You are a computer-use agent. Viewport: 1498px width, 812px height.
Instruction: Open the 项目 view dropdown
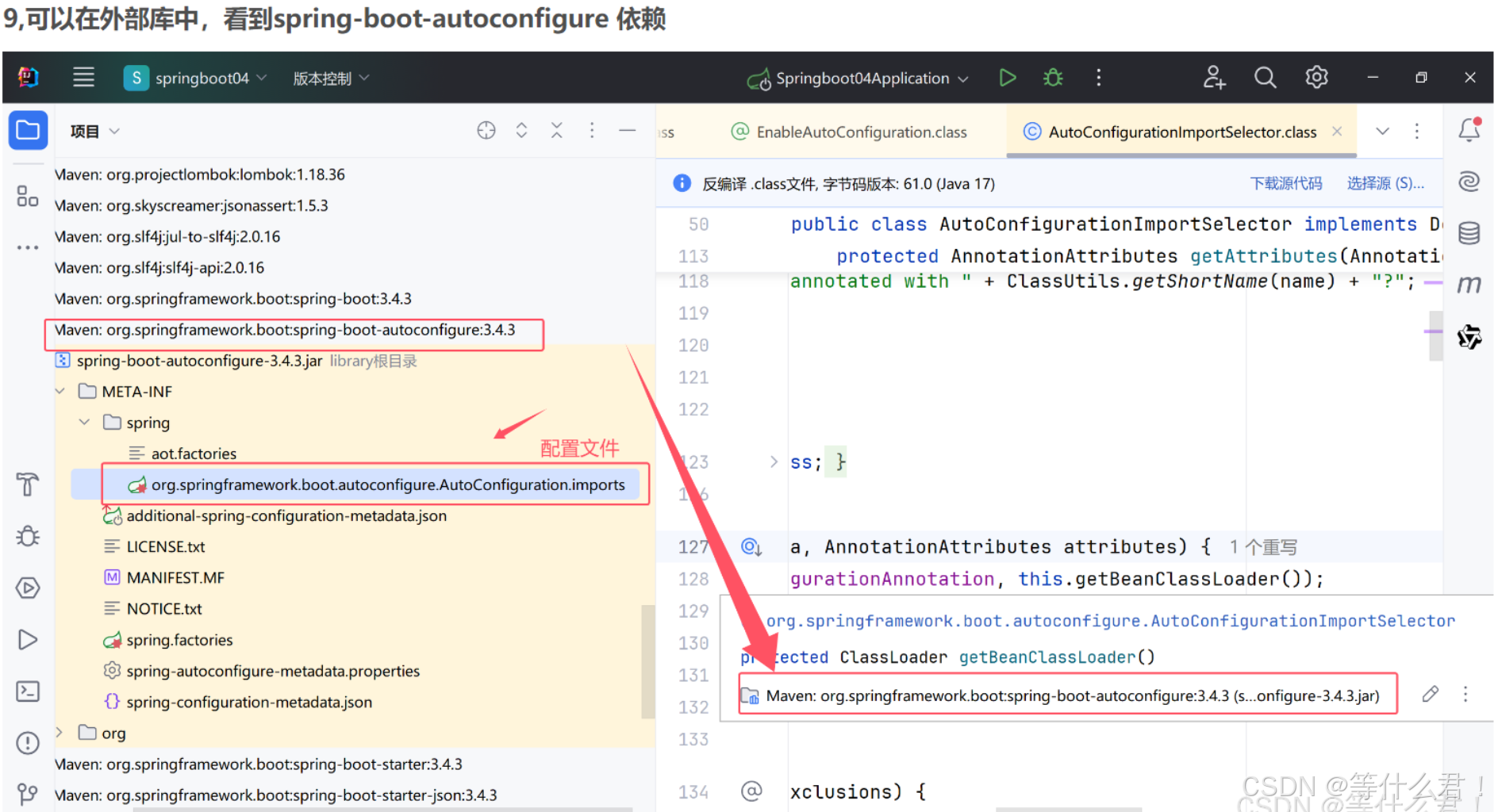pyautogui.click(x=94, y=132)
